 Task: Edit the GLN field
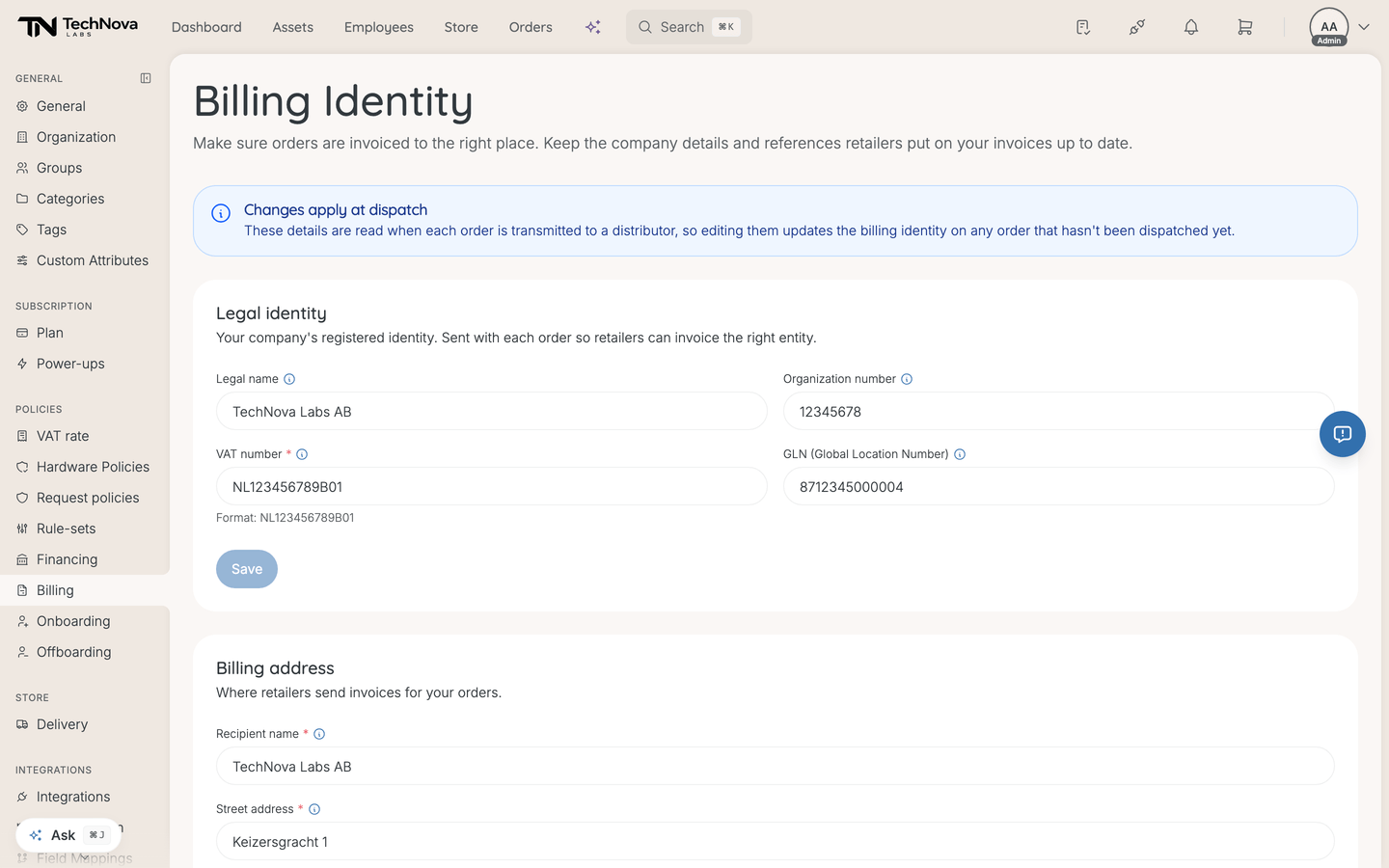click(x=1059, y=486)
